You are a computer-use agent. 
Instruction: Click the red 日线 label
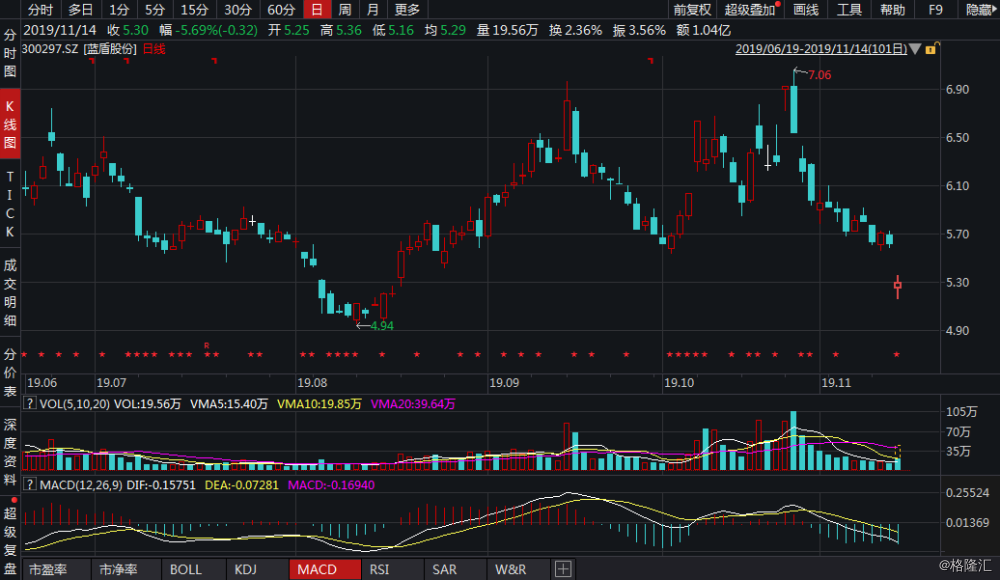pos(154,49)
